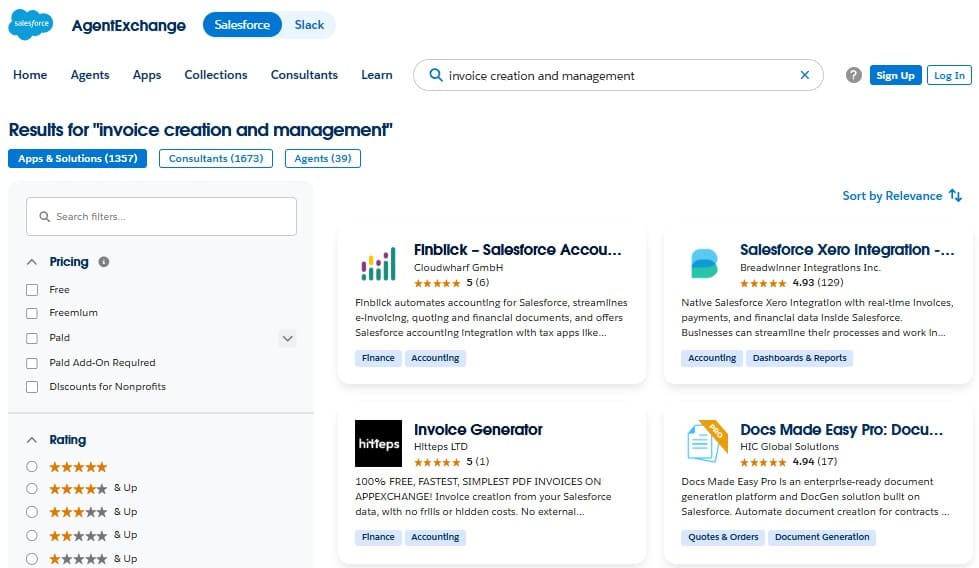Image resolution: width=979 pixels, height=568 pixels.
Task: Click the search magnifier icon in search bar
Action: tap(436, 76)
